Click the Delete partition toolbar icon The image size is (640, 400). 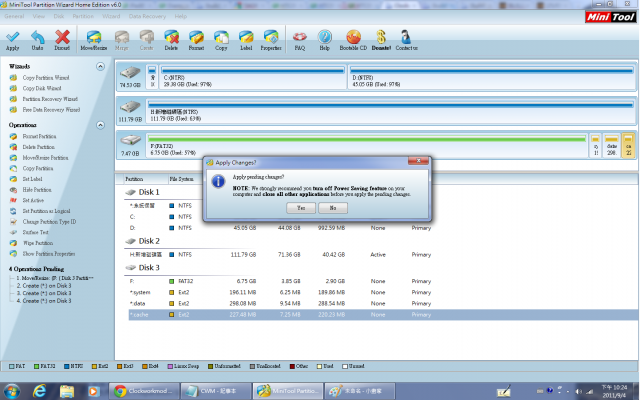pos(171,40)
